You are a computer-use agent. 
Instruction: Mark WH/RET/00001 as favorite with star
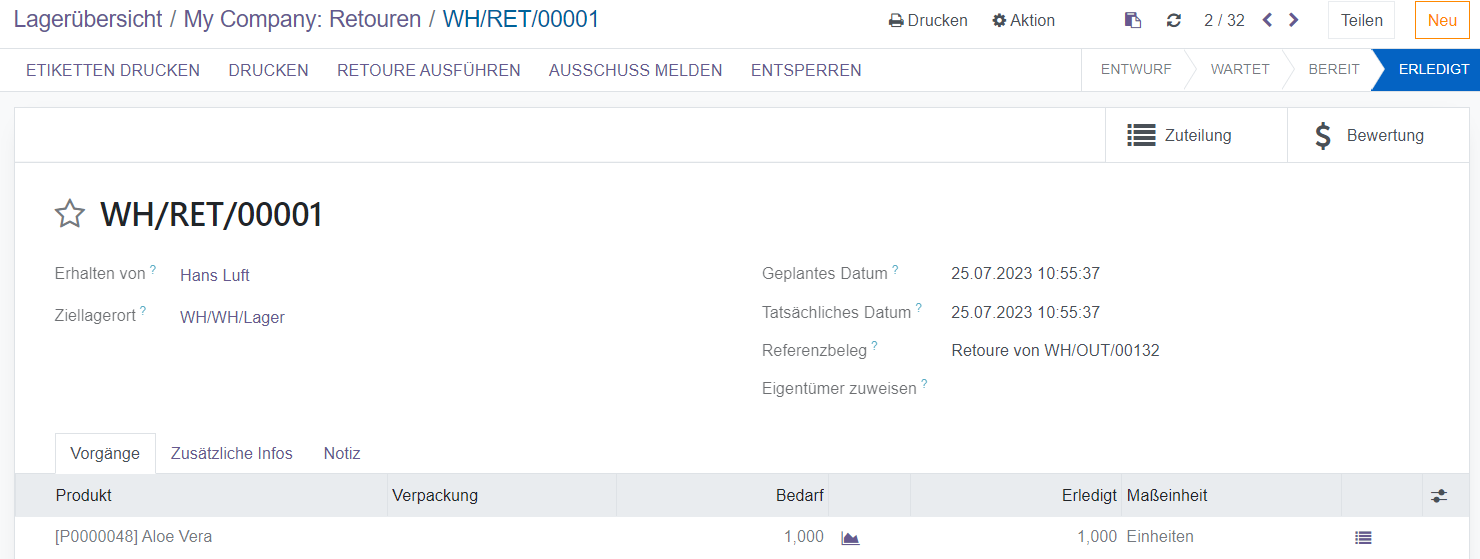tap(69, 214)
